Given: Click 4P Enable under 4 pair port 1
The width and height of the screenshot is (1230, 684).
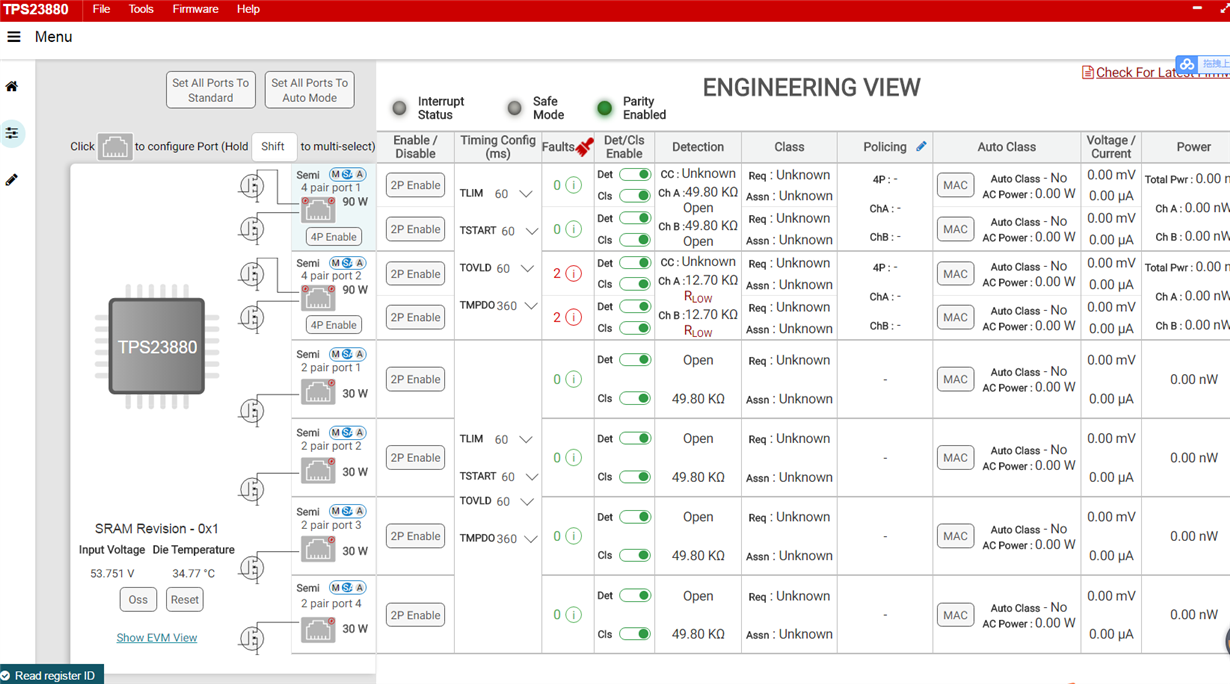Looking at the screenshot, I should [x=333, y=237].
